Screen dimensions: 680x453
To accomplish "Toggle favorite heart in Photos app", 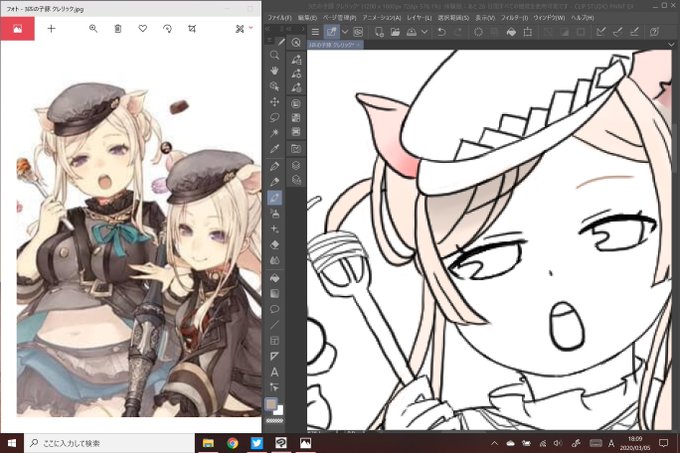I will coord(142,29).
